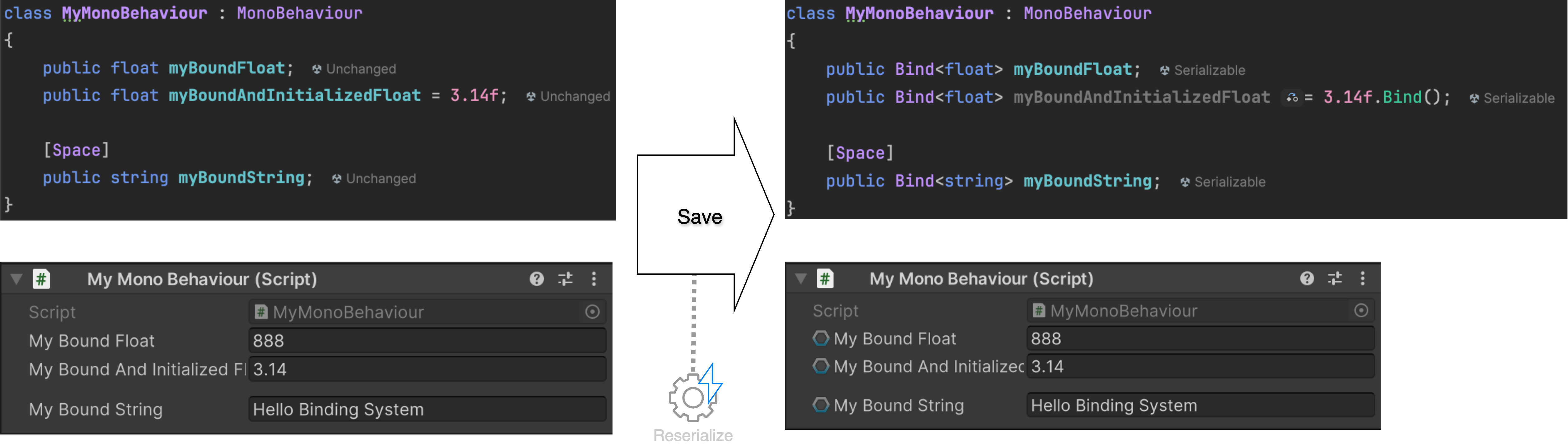Open help icon in inspector with bind hexagons

[1306, 278]
